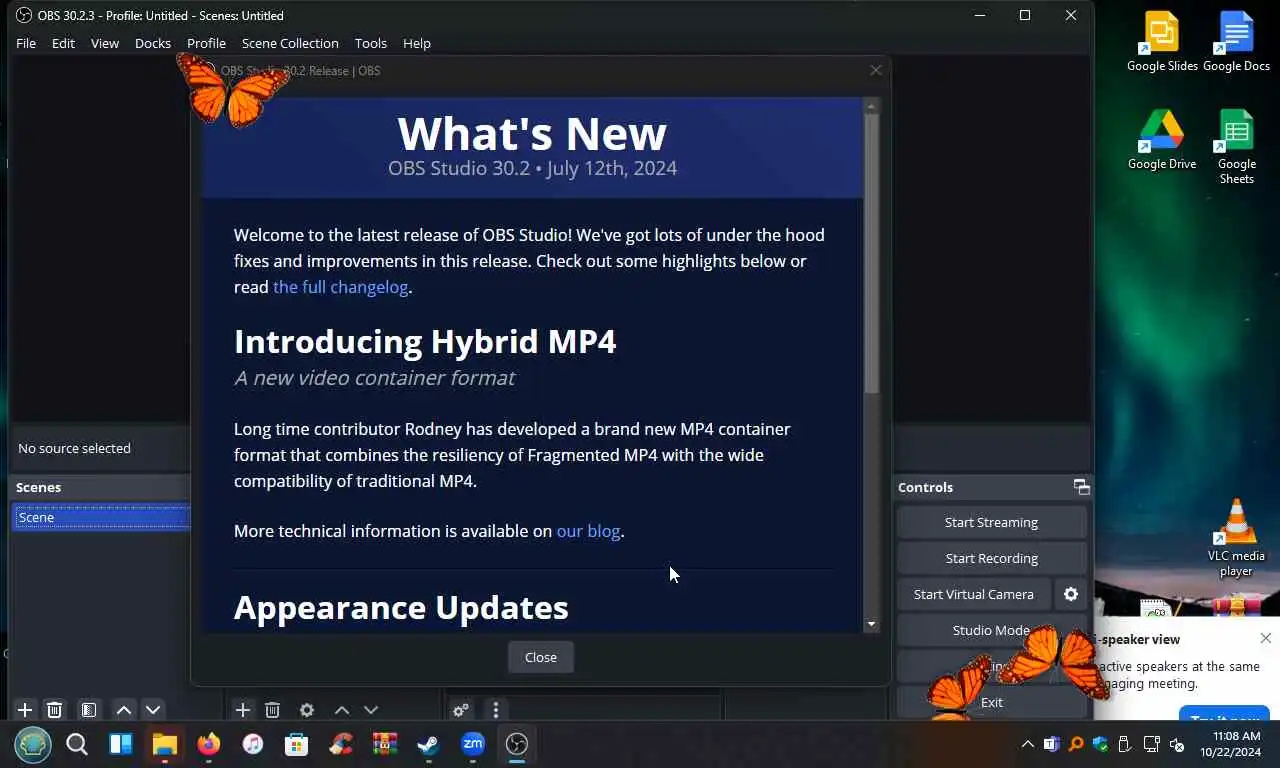
Task: Open Zoom from the taskbar
Action: click(473, 744)
